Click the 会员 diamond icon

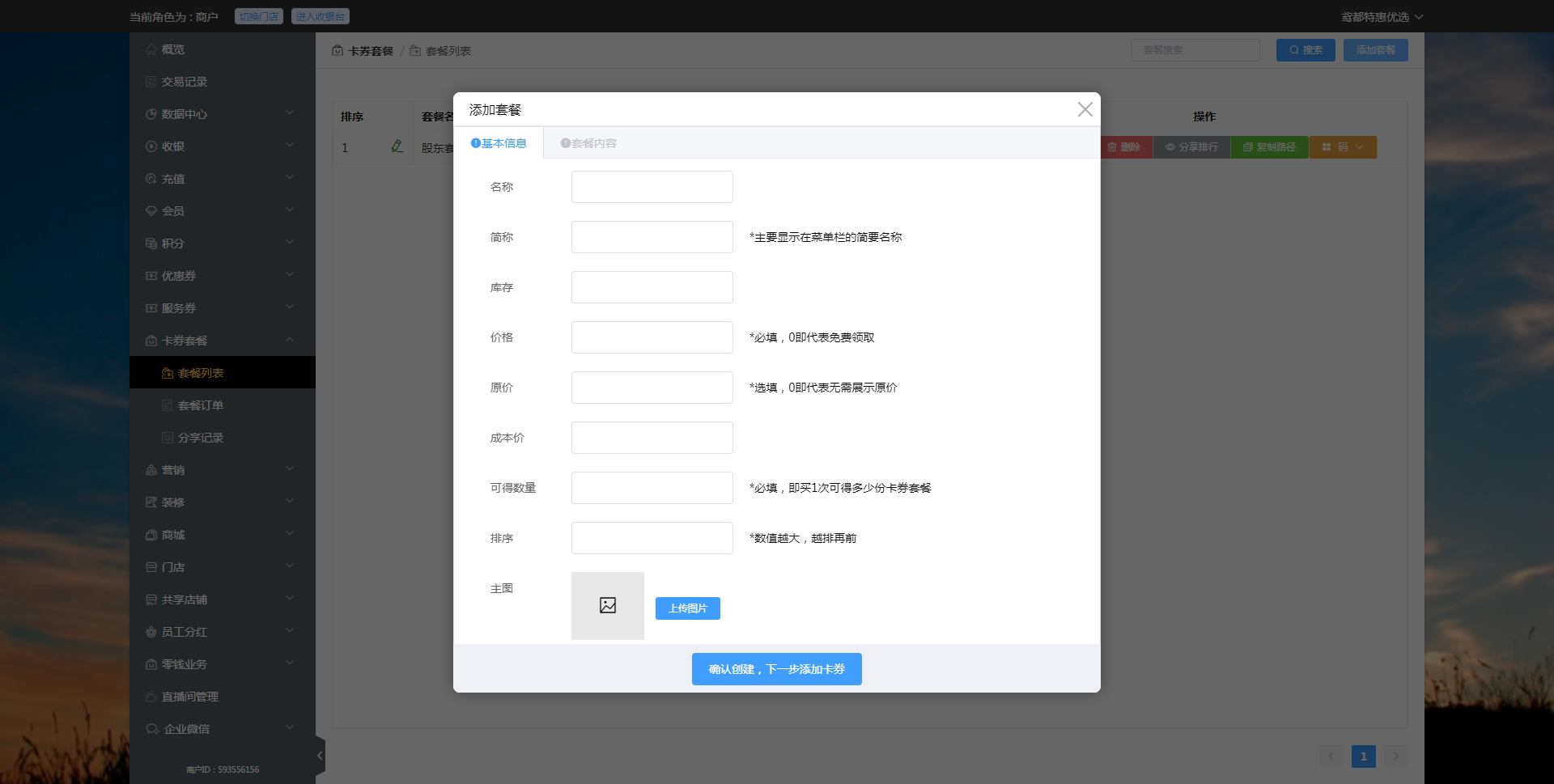pos(151,211)
